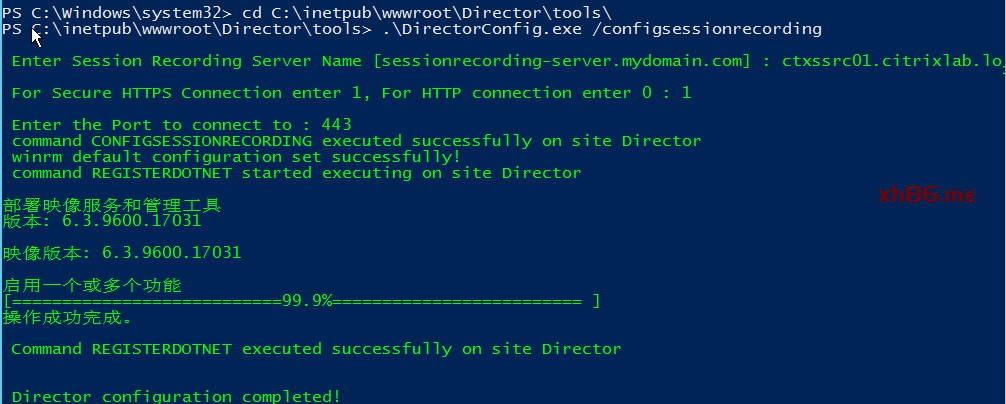
Task: Click the port value 443
Action: 337,125
